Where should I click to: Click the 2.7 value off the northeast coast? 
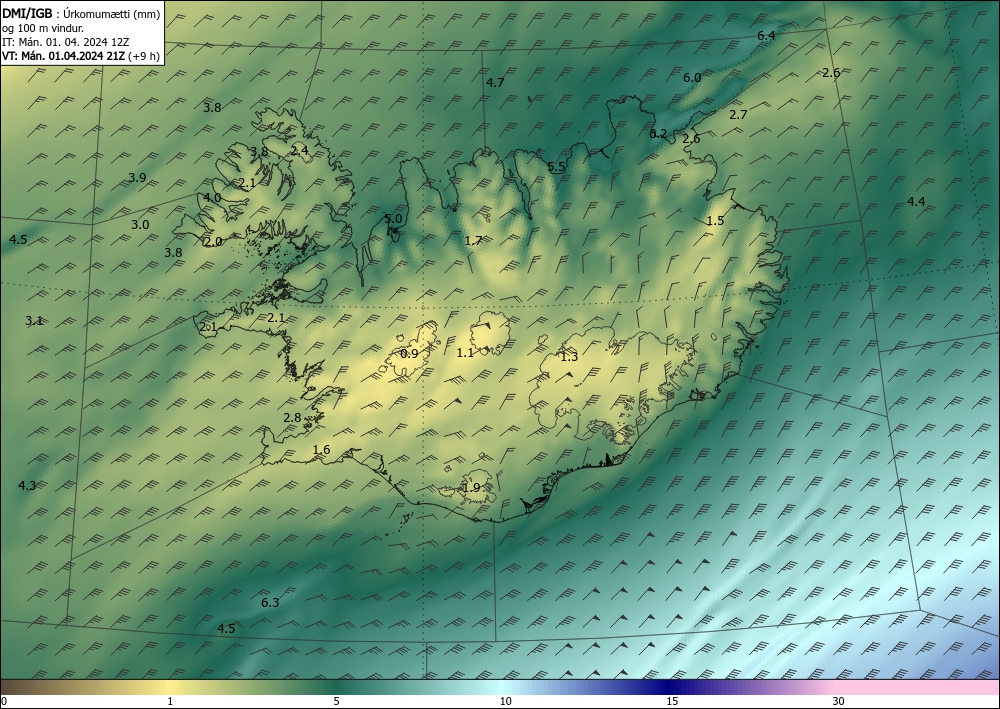click(x=738, y=115)
